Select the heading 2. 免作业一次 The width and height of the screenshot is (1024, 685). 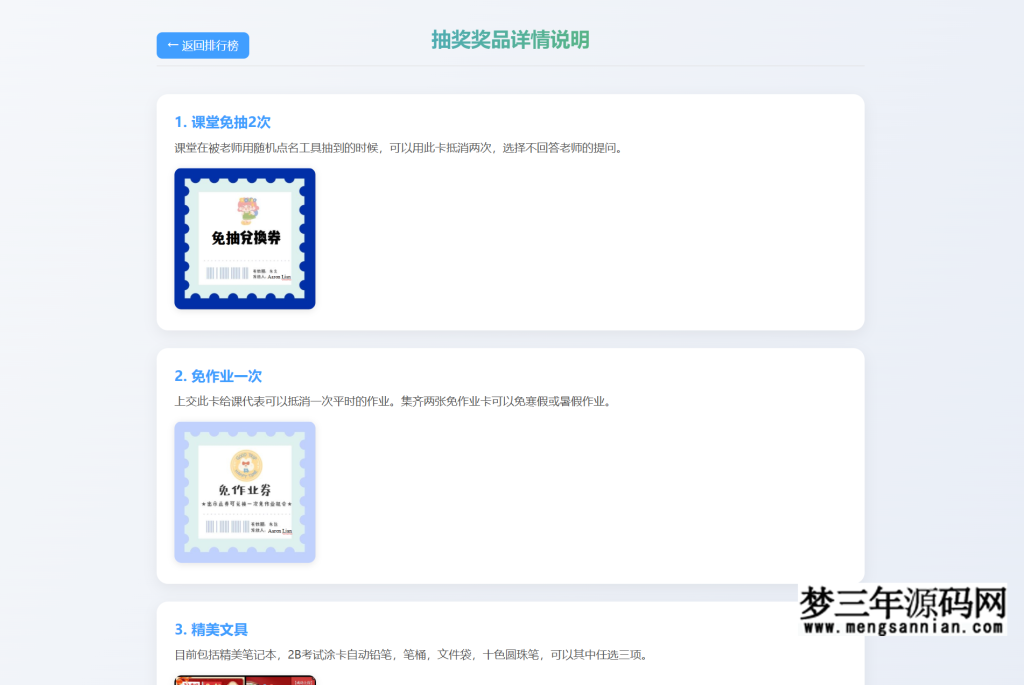(217, 375)
